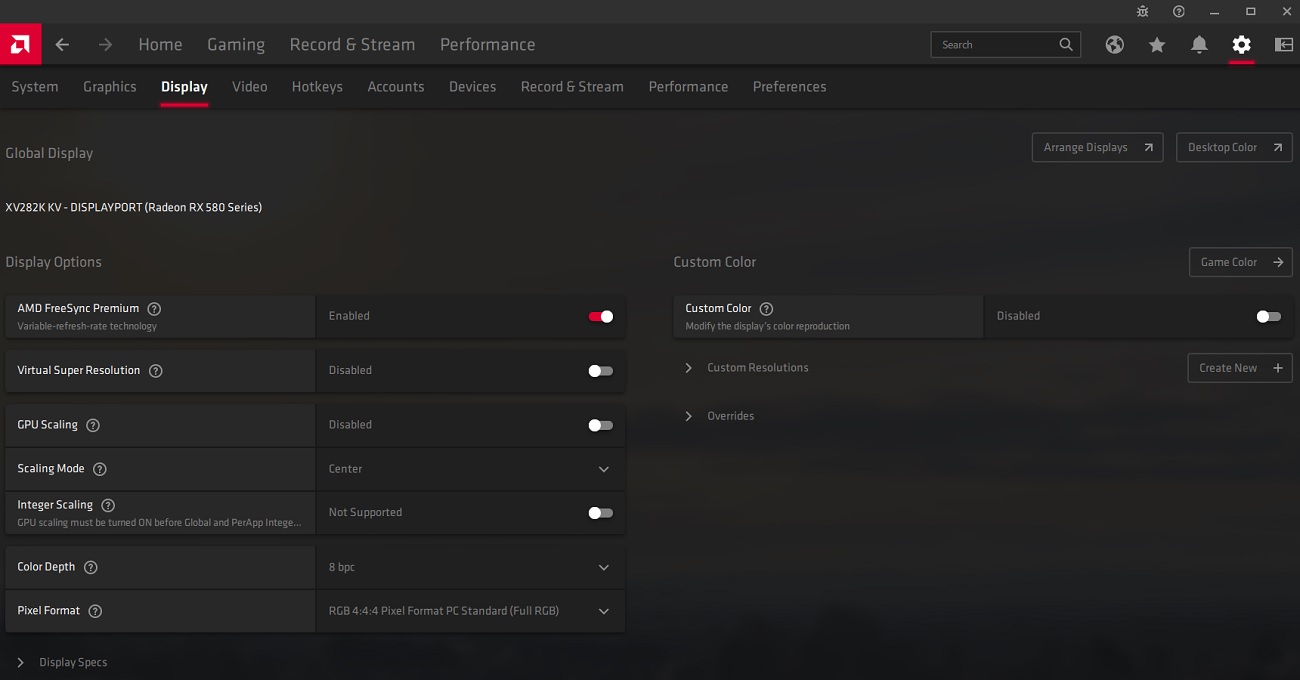Click Desktop Color button
Screen dimensions: 1300x680
[x=1234, y=147]
